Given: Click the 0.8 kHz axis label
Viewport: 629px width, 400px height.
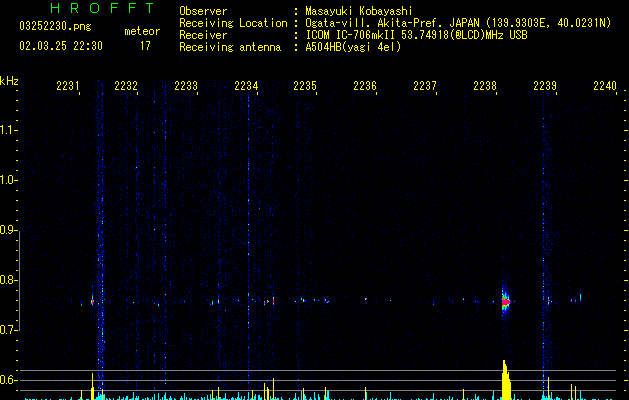Looking at the screenshot, I should [8, 280].
